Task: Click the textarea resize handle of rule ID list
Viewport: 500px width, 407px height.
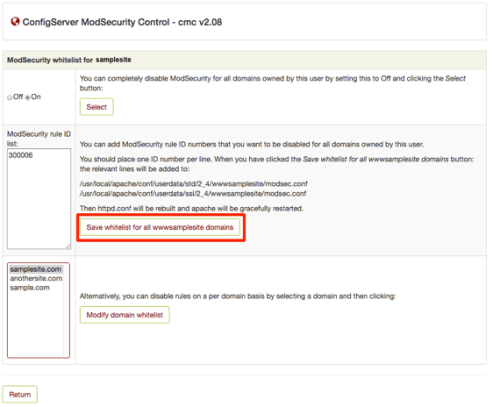Action: (x=68, y=246)
